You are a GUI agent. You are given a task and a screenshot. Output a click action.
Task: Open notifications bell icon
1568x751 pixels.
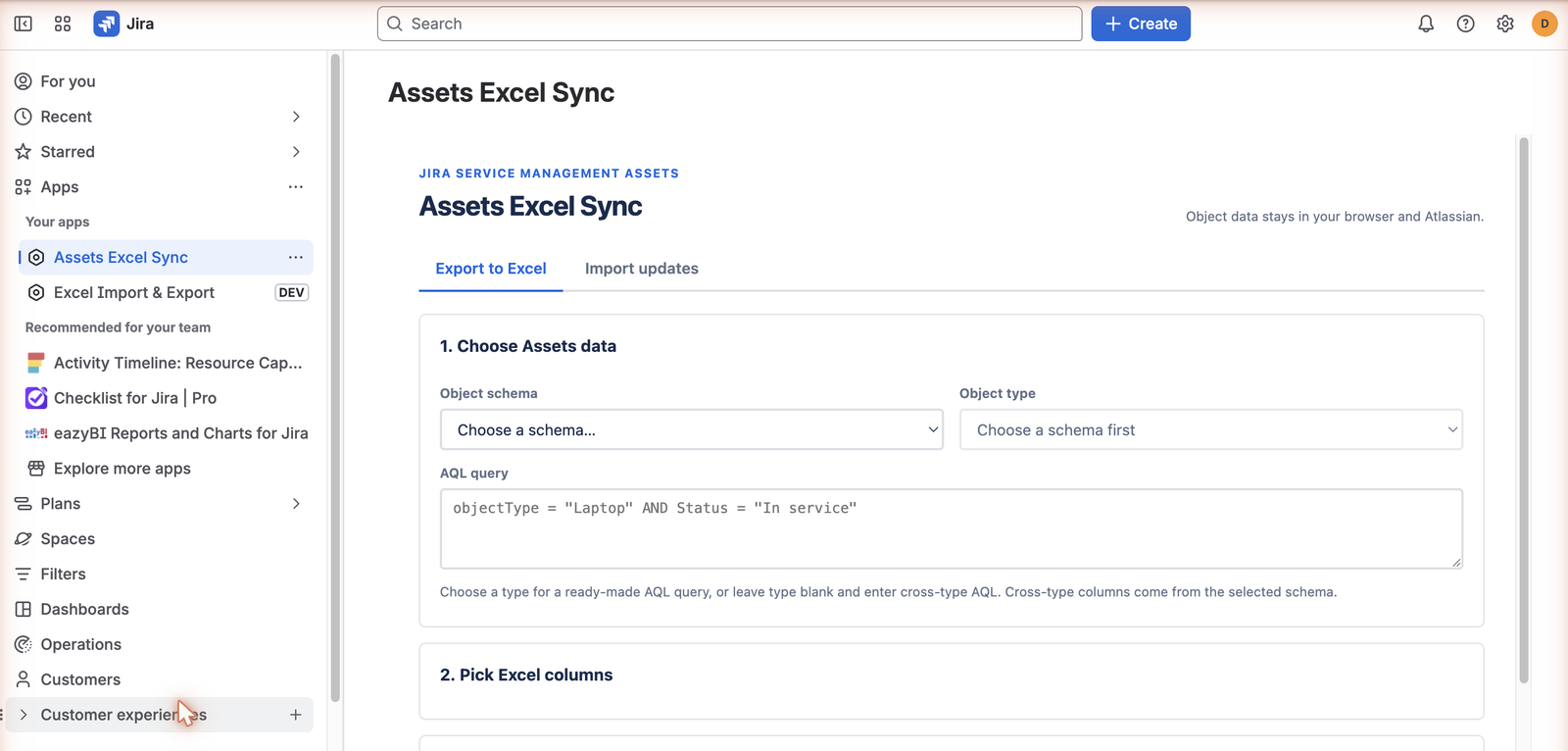click(1426, 24)
